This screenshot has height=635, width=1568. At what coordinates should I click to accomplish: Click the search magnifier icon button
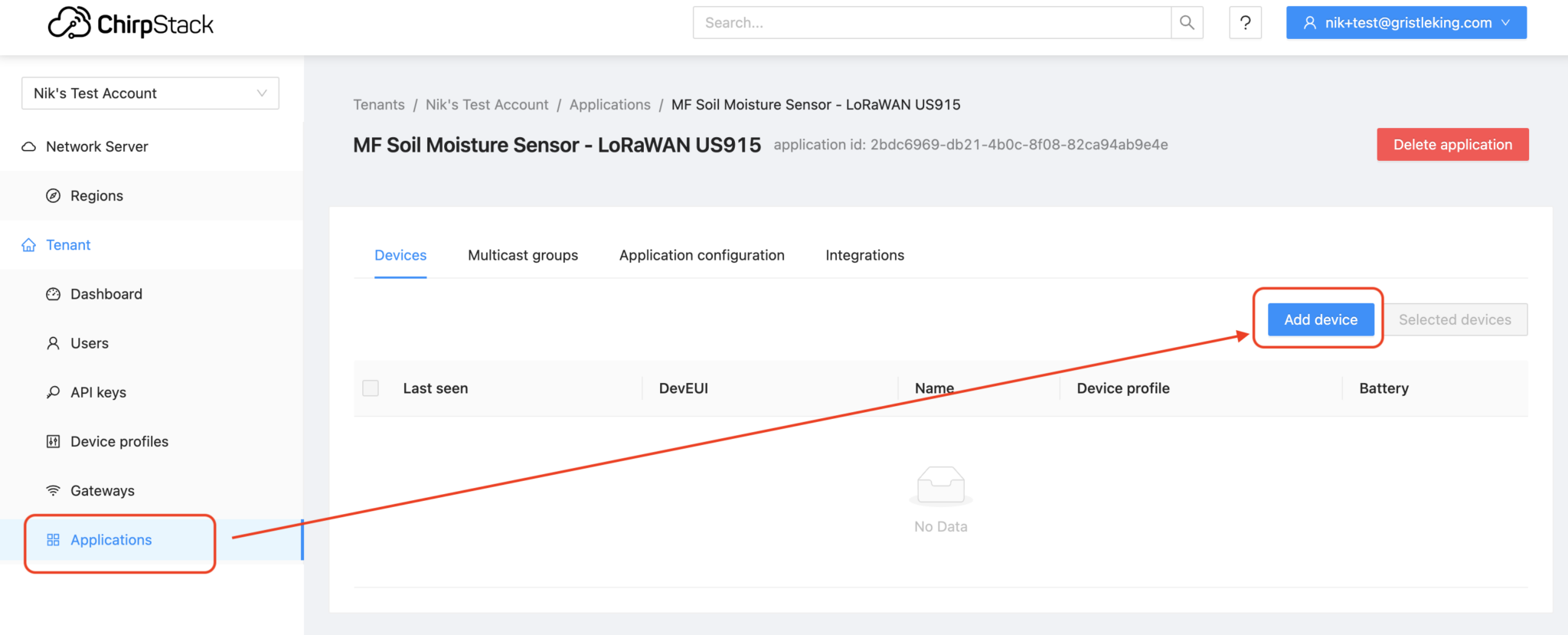[x=1187, y=23]
